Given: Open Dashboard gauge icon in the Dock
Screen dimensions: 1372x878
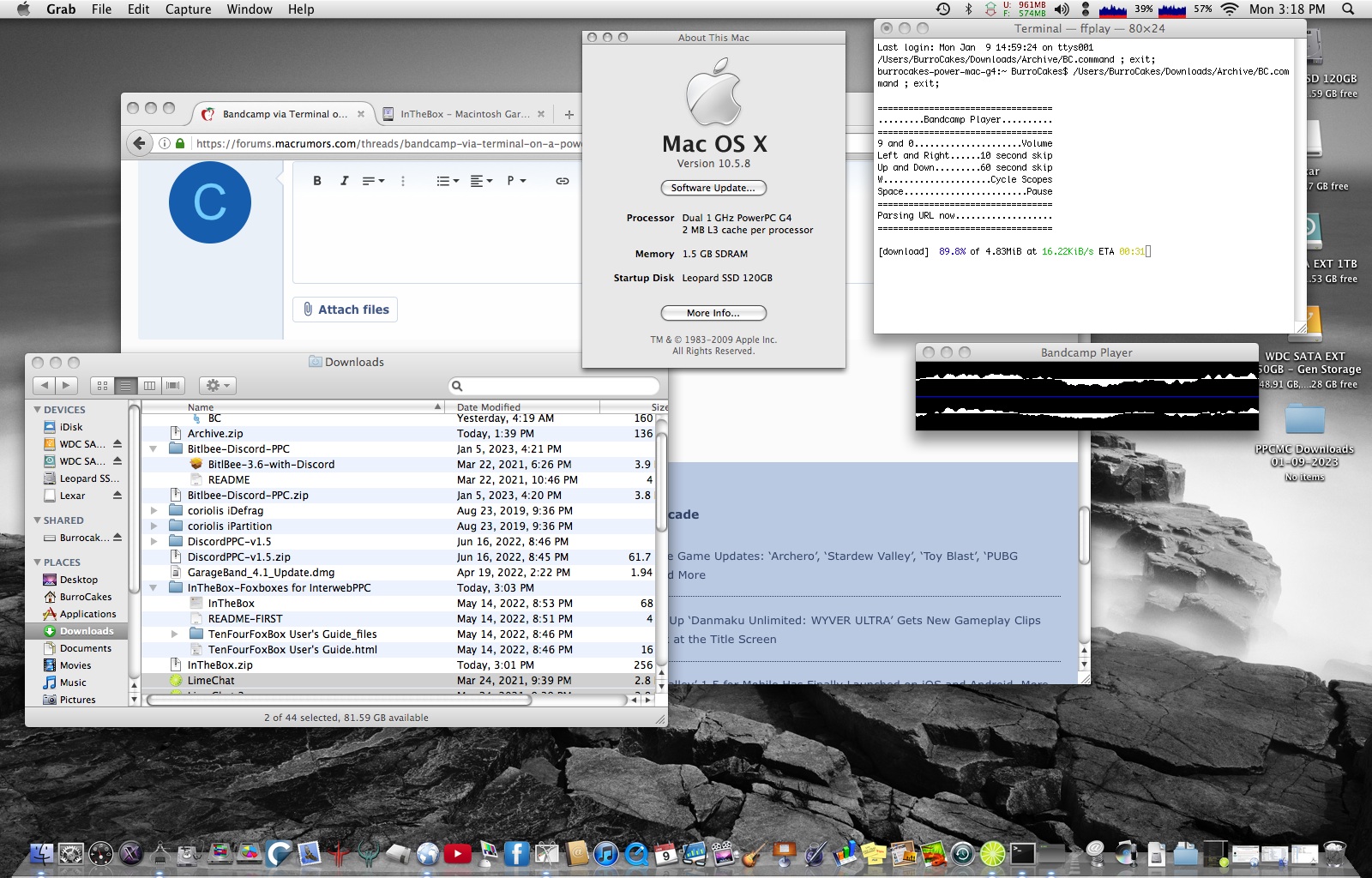Looking at the screenshot, I should (x=100, y=853).
